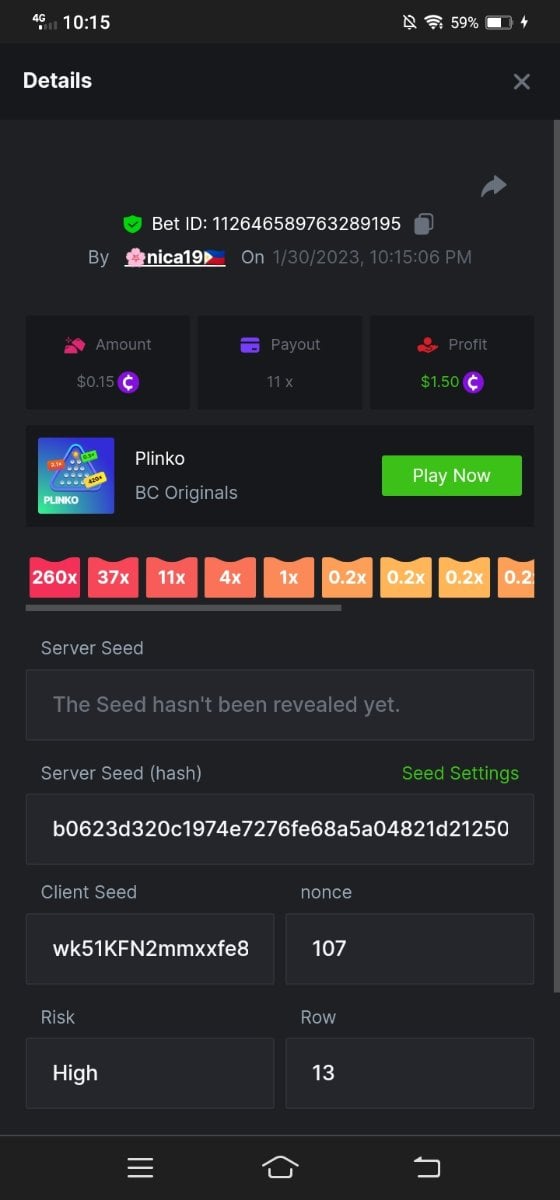The image size is (560, 1200).
Task: Select the 37x multiplier chip
Action: [x=113, y=577]
